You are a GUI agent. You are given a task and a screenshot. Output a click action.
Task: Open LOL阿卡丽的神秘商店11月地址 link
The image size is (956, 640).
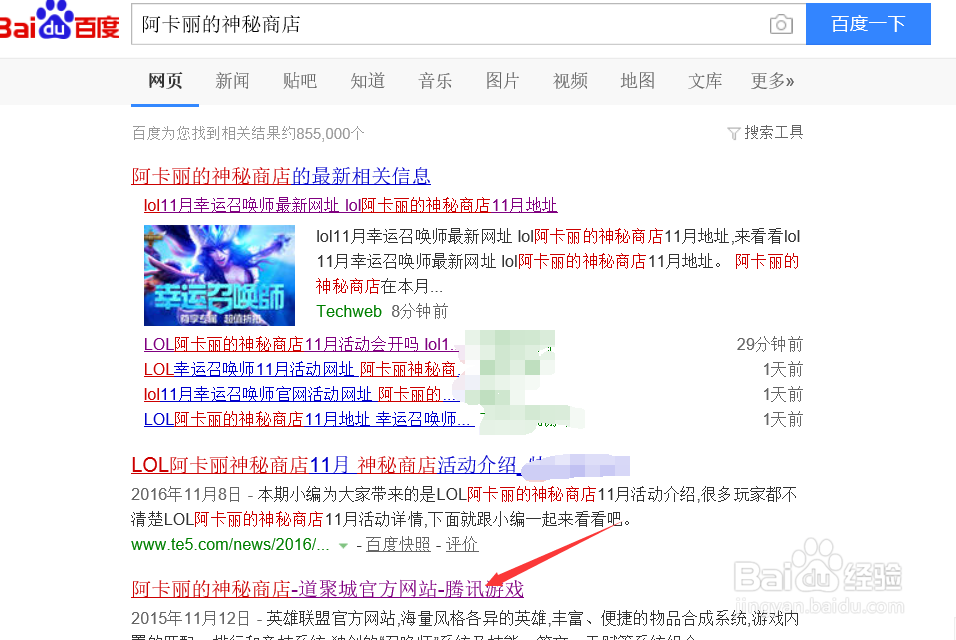pyautogui.click(x=309, y=419)
